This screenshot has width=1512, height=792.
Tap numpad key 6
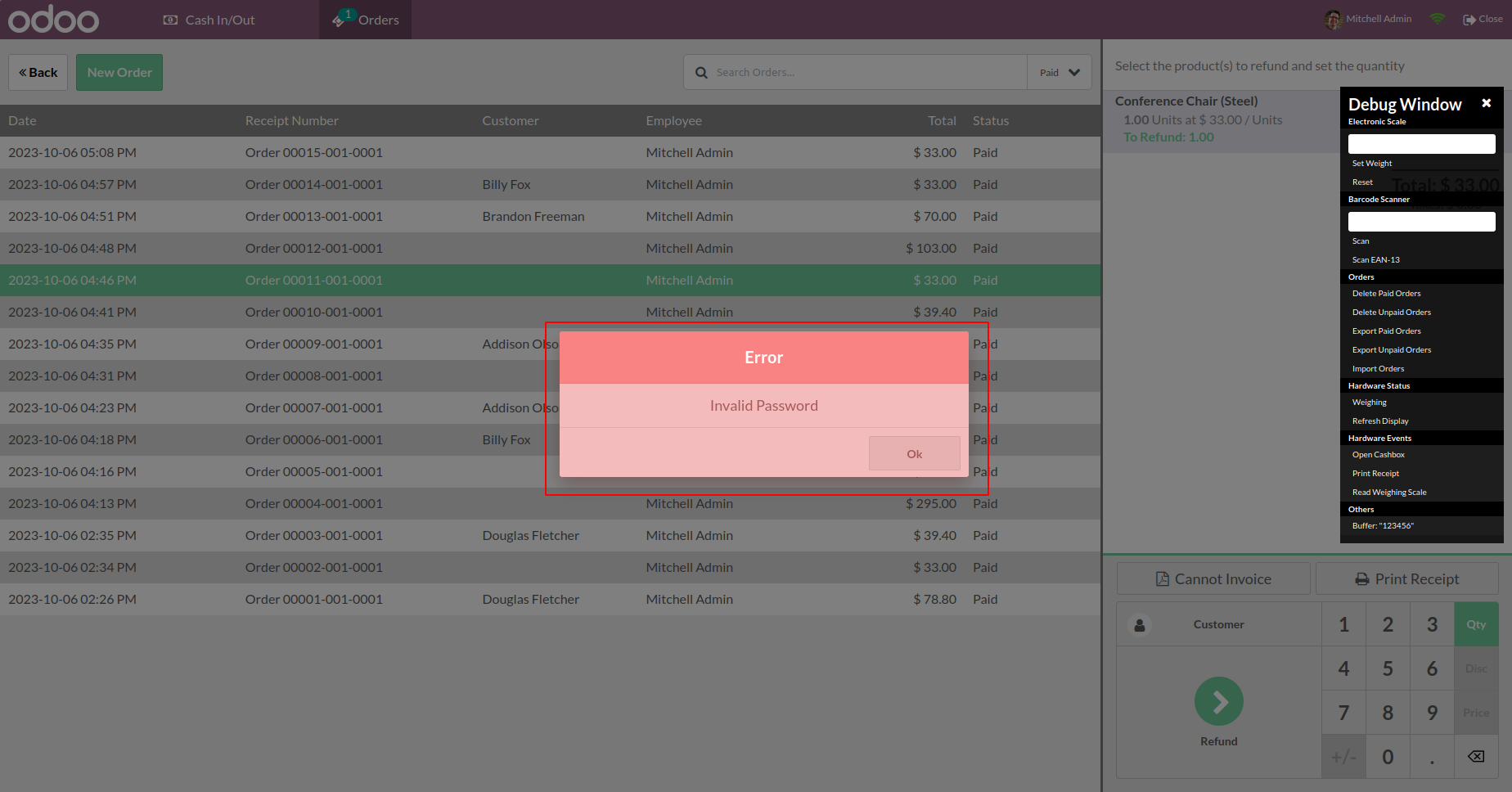[1432, 668]
